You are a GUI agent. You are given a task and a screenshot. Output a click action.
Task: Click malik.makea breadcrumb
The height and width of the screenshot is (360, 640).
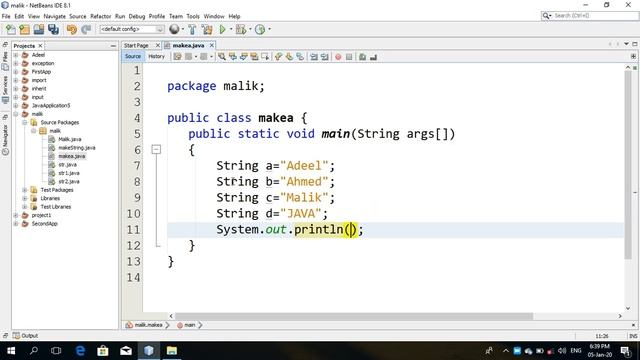(x=148, y=325)
